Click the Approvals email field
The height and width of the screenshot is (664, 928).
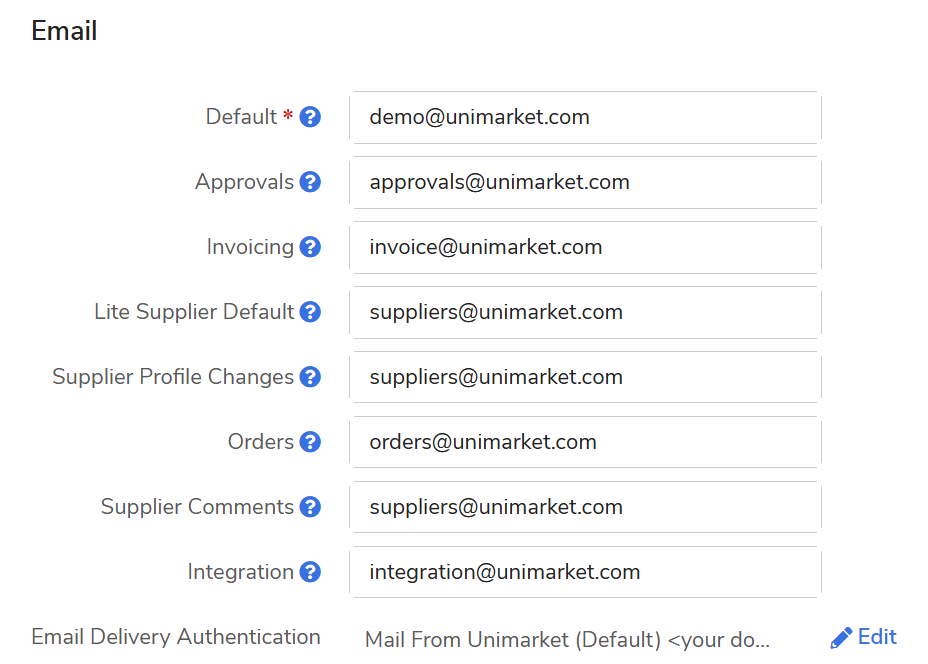(585, 182)
